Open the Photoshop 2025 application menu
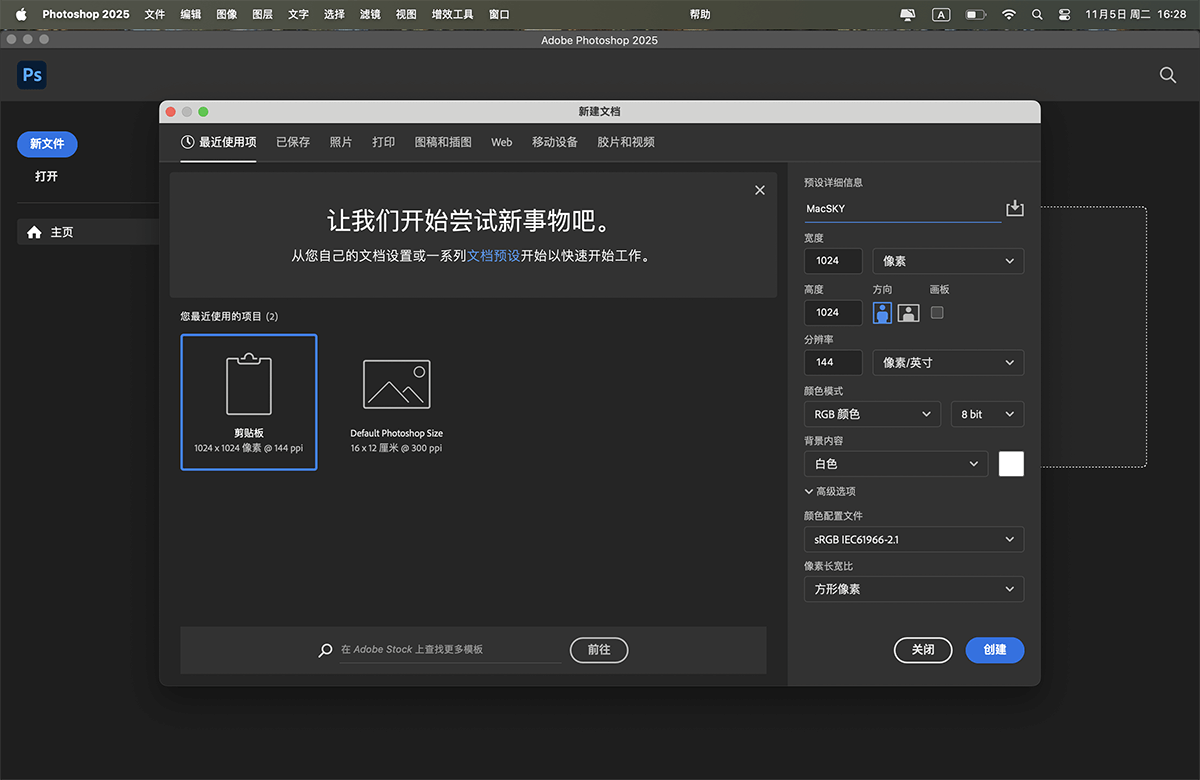 pyautogui.click(x=86, y=15)
